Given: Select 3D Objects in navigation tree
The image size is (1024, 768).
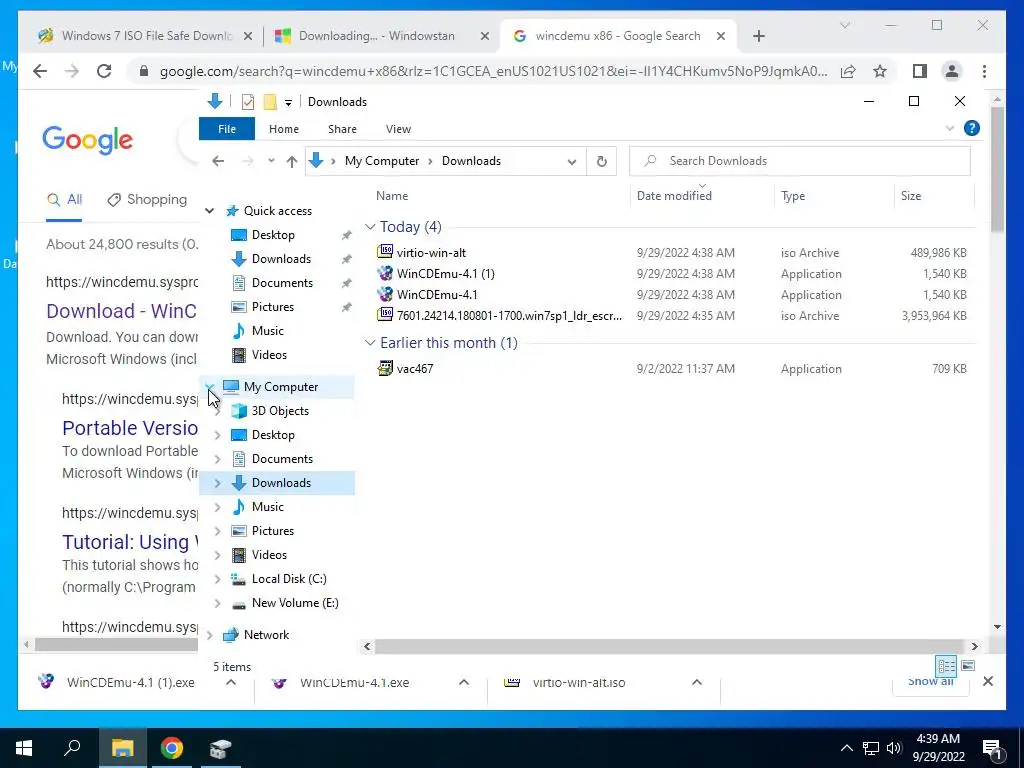Looking at the screenshot, I should tap(280, 411).
